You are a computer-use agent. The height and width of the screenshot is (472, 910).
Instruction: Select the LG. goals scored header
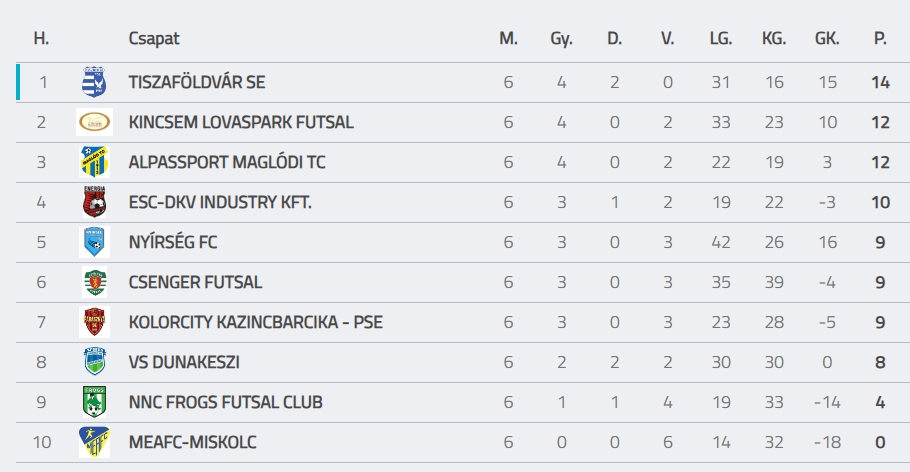721,38
